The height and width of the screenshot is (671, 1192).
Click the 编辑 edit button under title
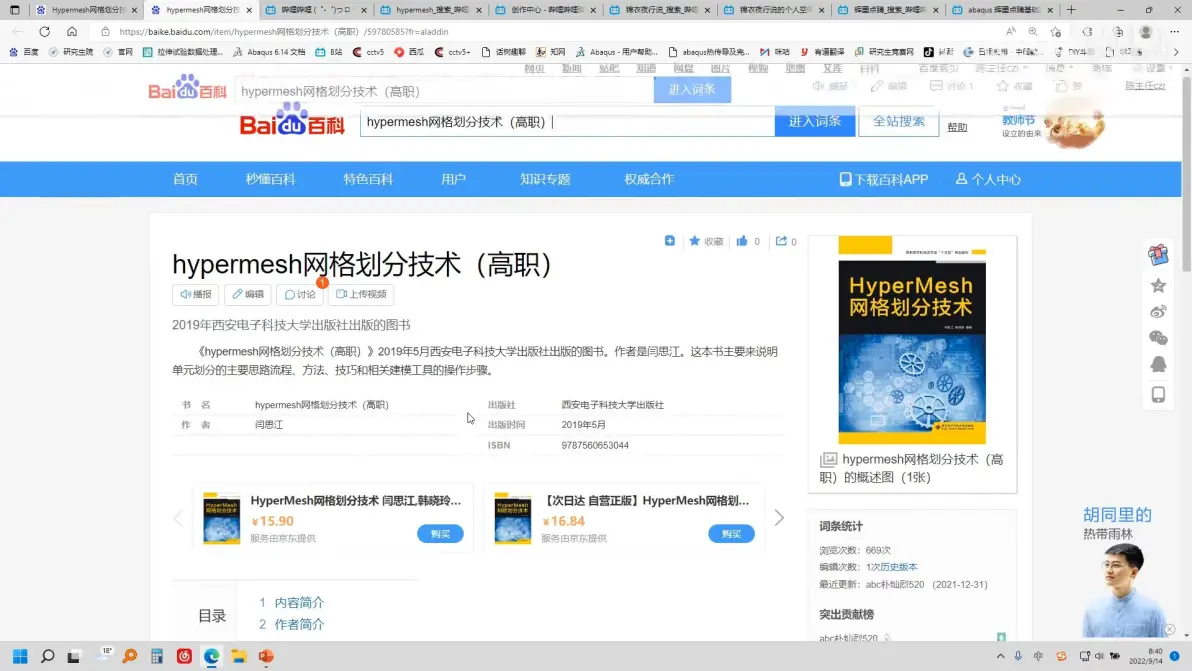[x=248, y=294]
